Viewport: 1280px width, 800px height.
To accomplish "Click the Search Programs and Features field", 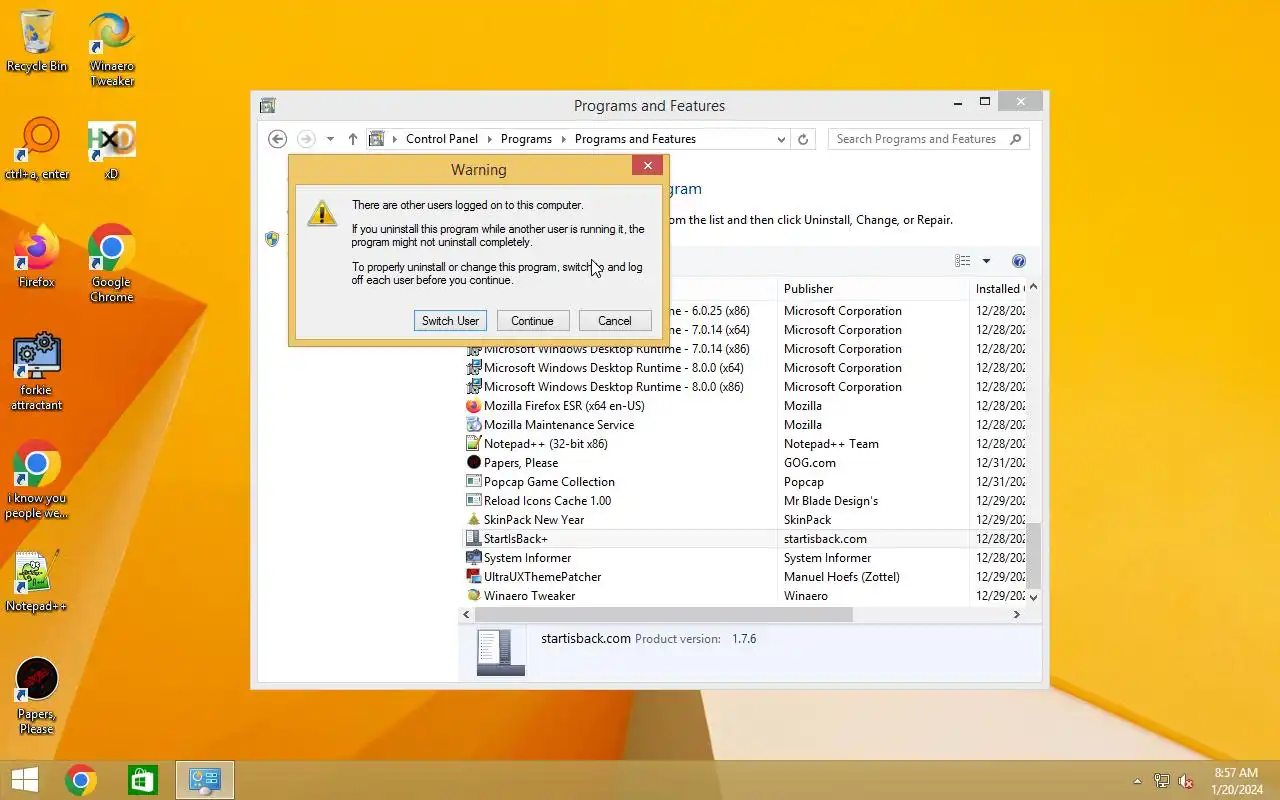I will point(916,139).
